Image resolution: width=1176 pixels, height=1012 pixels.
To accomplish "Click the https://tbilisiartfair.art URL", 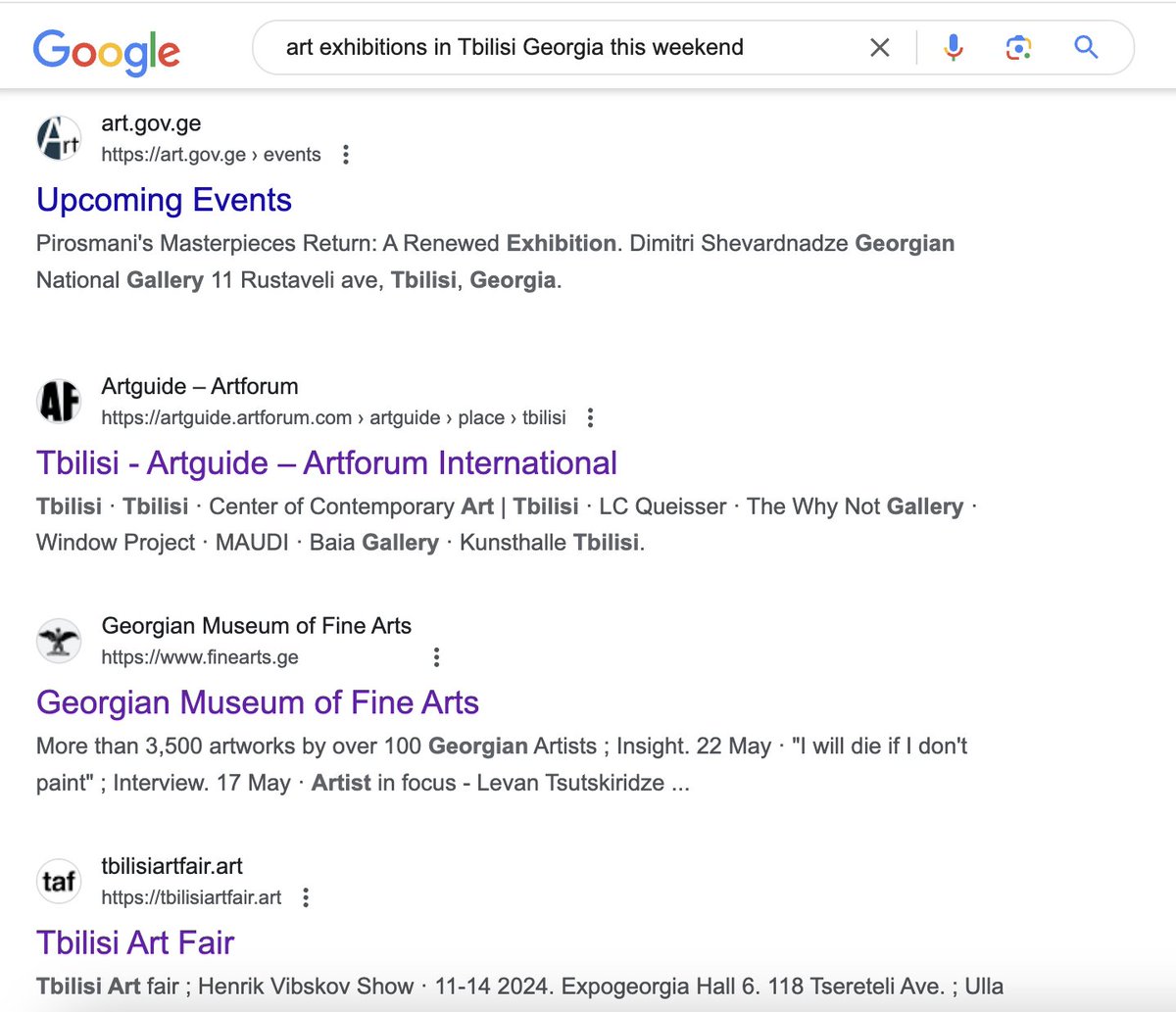I will tap(191, 897).
